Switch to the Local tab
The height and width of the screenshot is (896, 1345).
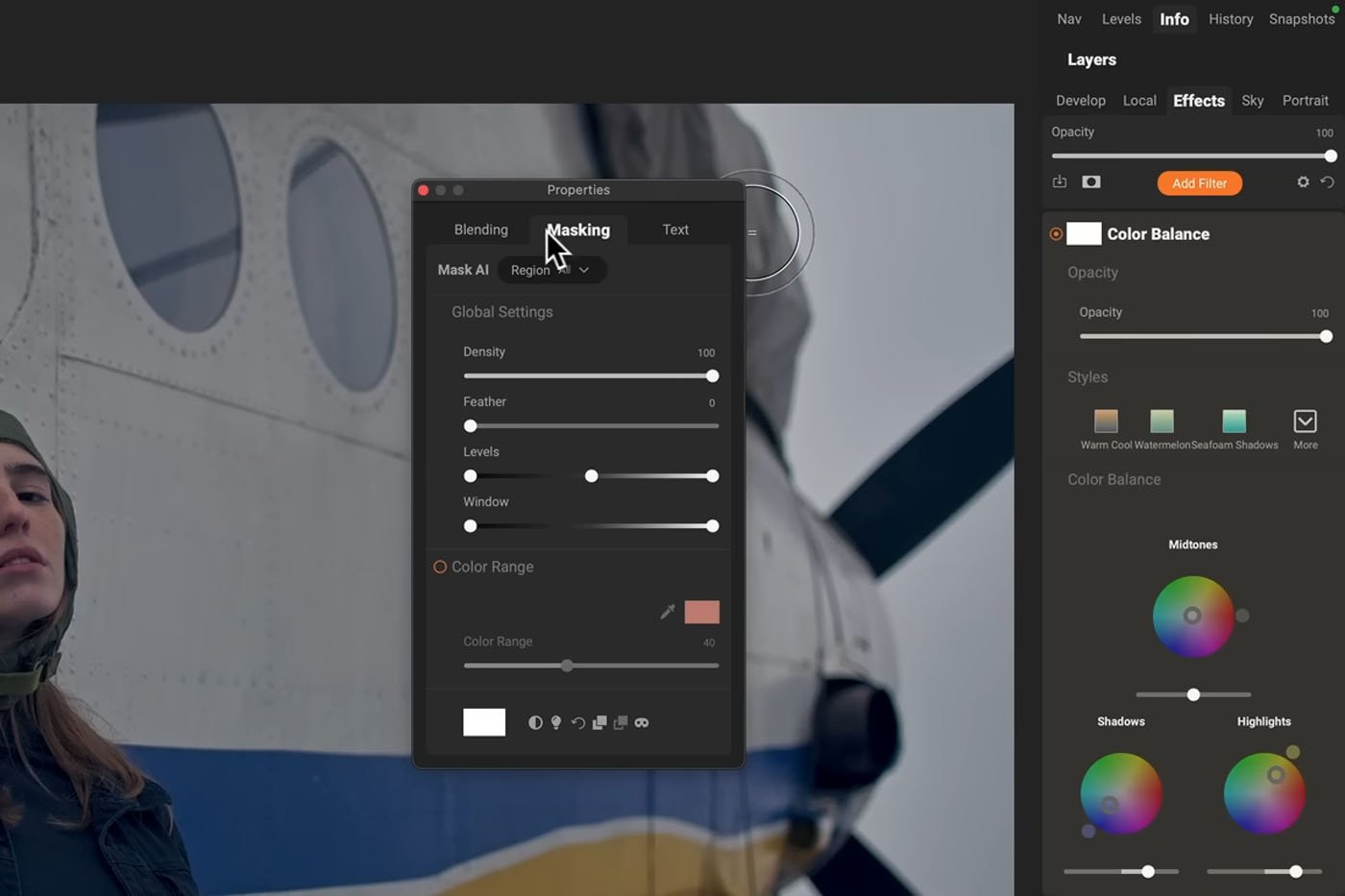(1139, 100)
